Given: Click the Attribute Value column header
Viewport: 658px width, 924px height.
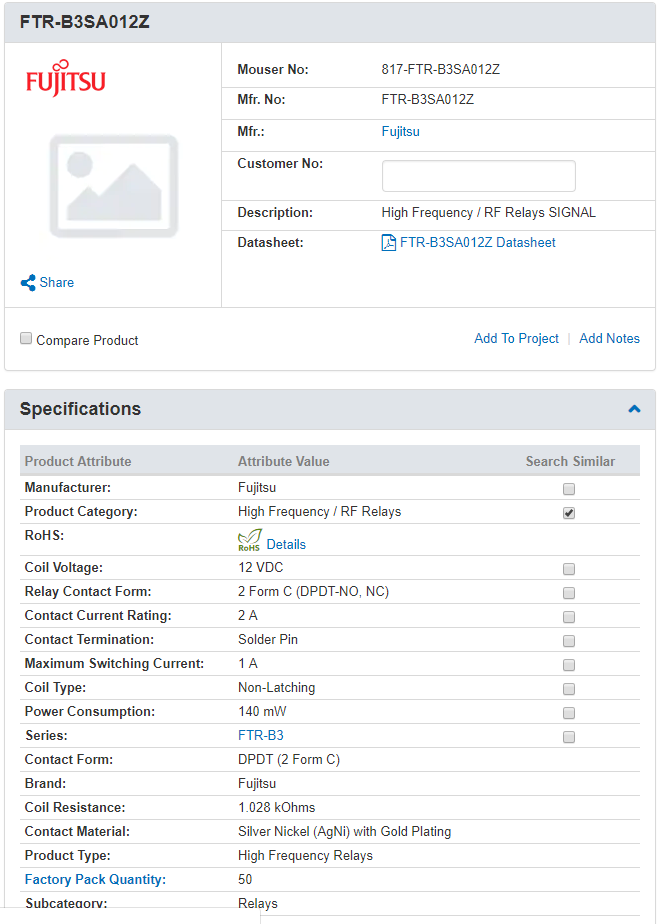Looking at the screenshot, I should (283, 461).
